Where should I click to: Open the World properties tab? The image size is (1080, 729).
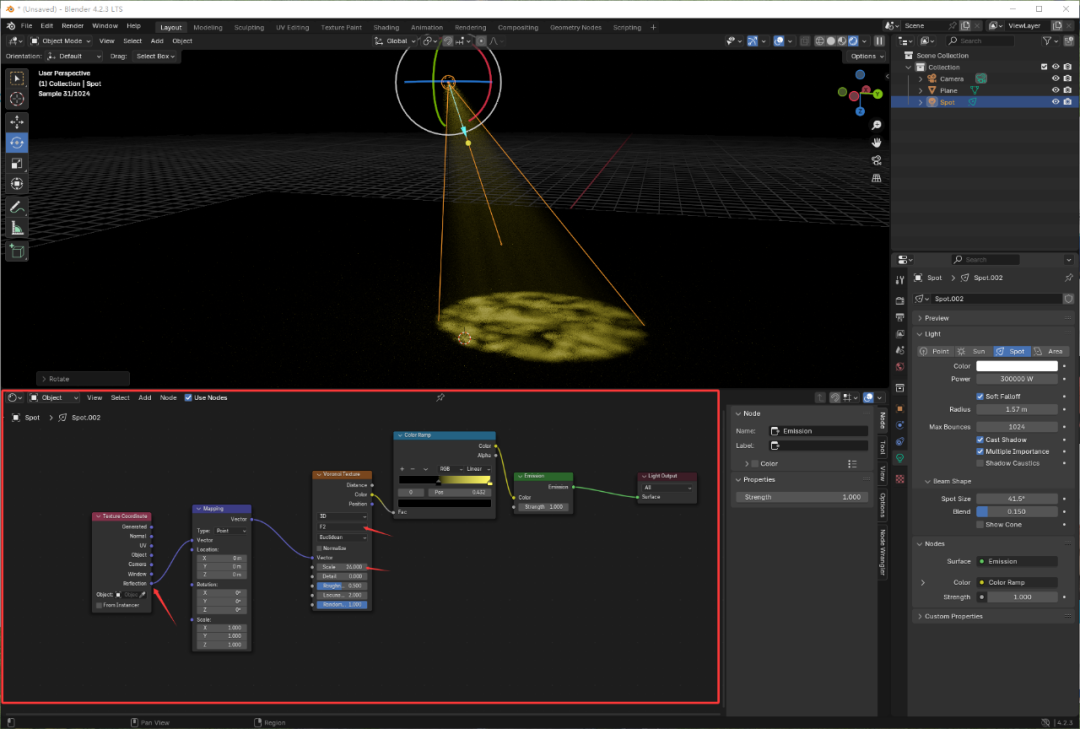click(x=900, y=367)
